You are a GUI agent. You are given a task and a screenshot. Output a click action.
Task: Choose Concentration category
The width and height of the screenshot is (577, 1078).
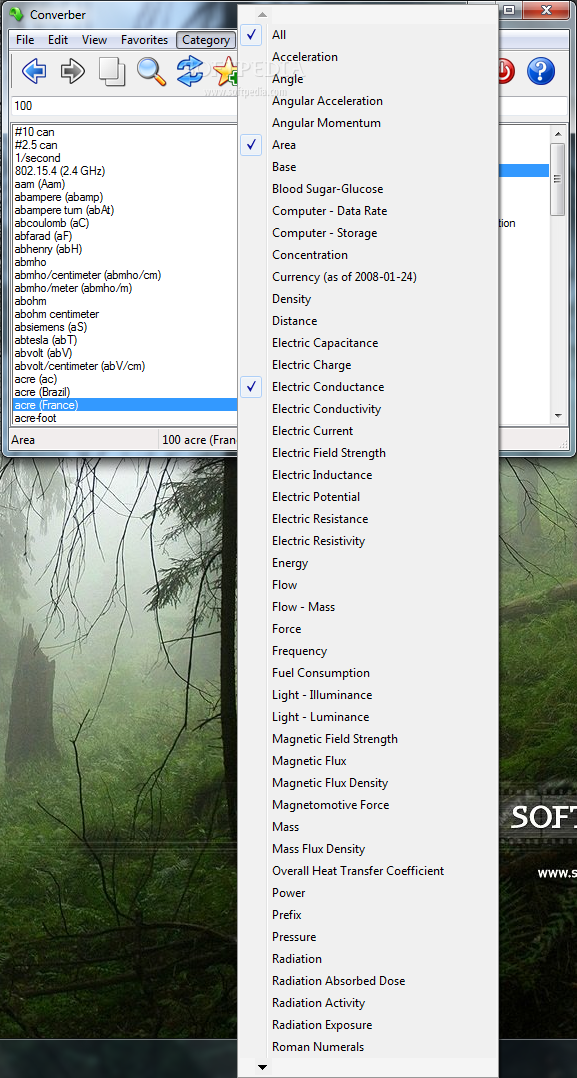click(x=368, y=255)
